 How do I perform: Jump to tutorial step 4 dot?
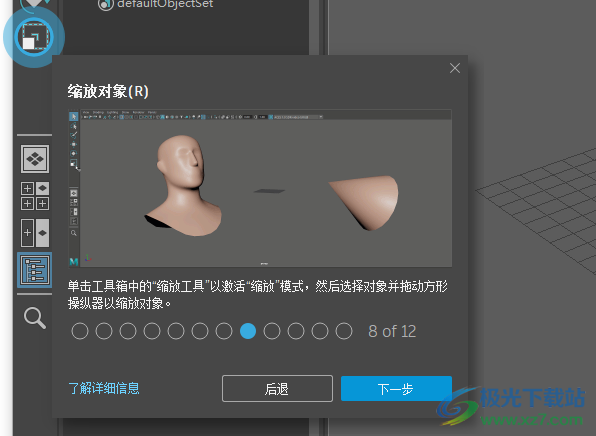152,331
